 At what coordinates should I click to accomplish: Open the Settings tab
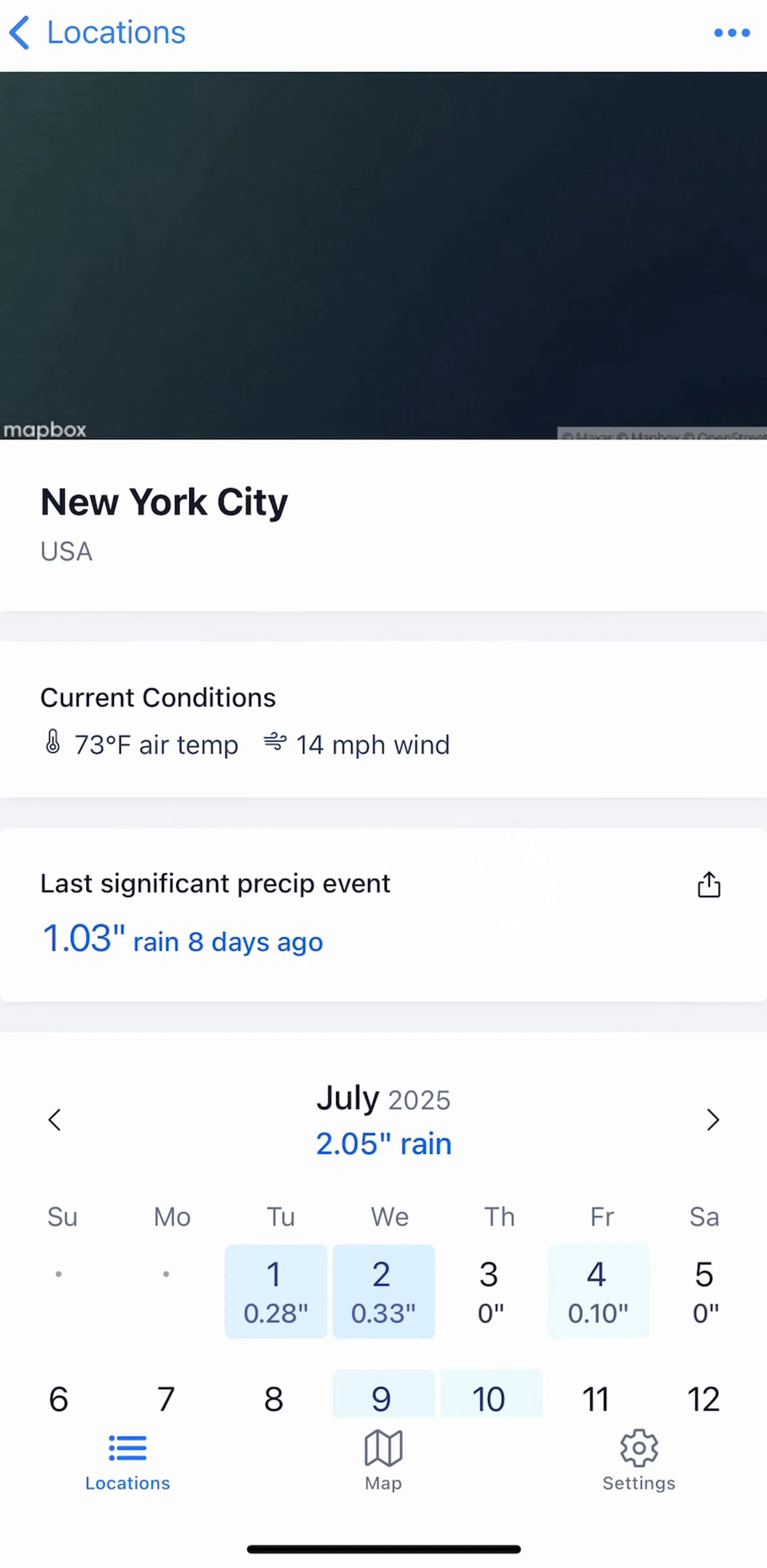pos(639,1460)
